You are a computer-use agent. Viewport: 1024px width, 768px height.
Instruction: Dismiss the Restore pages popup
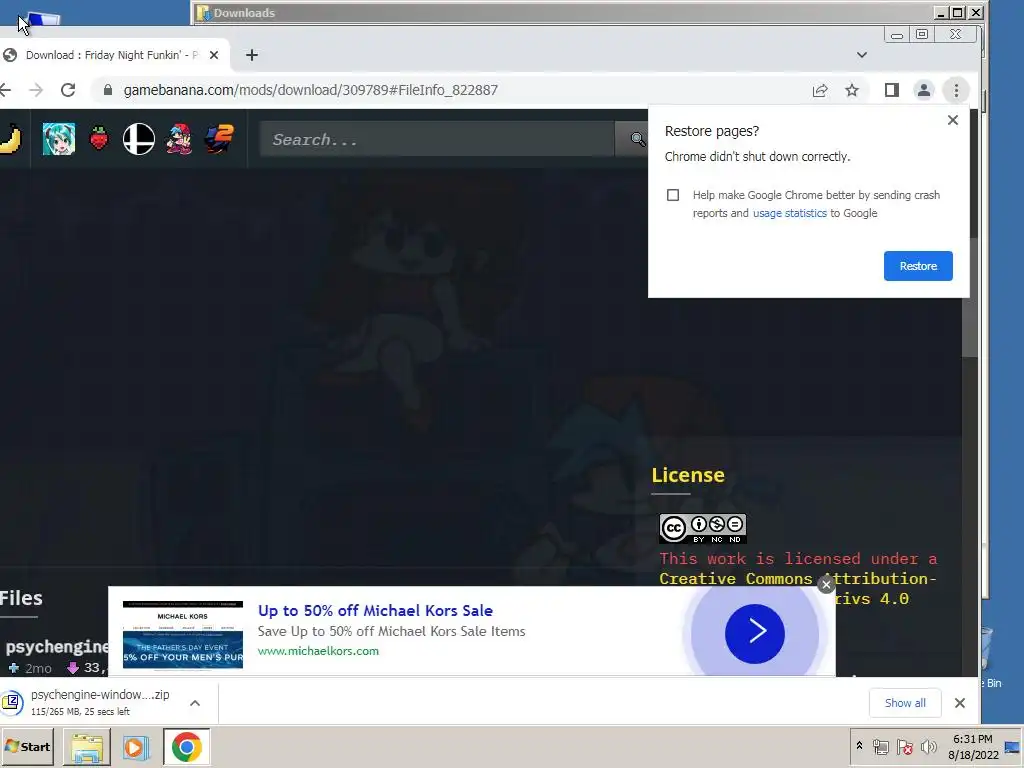tap(953, 120)
